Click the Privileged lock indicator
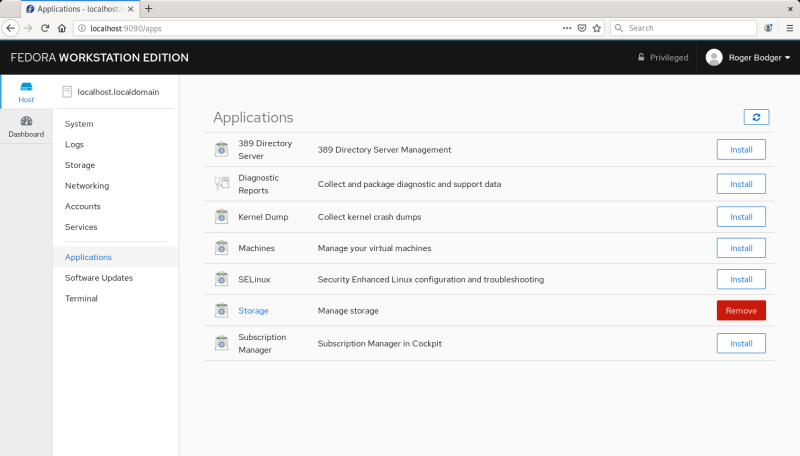 (663, 58)
